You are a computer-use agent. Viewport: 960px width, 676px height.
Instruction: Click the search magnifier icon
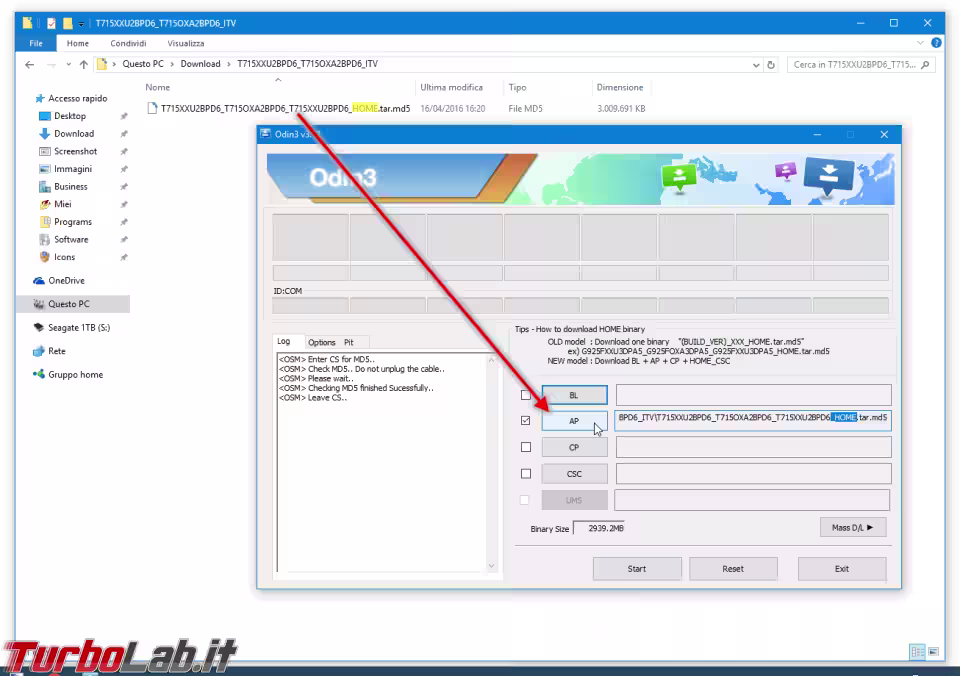tap(924, 64)
